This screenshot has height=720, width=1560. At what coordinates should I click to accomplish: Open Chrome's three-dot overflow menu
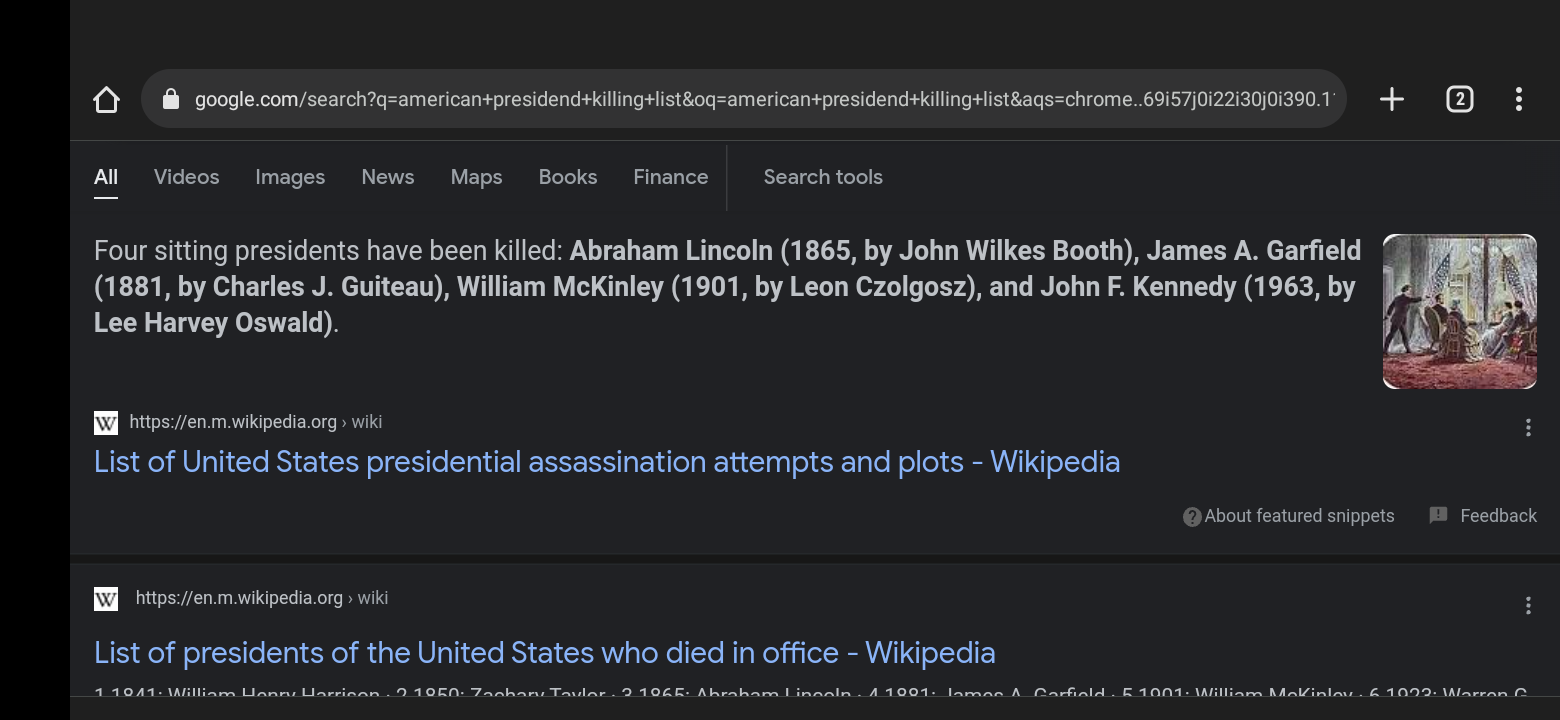[x=1518, y=99]
